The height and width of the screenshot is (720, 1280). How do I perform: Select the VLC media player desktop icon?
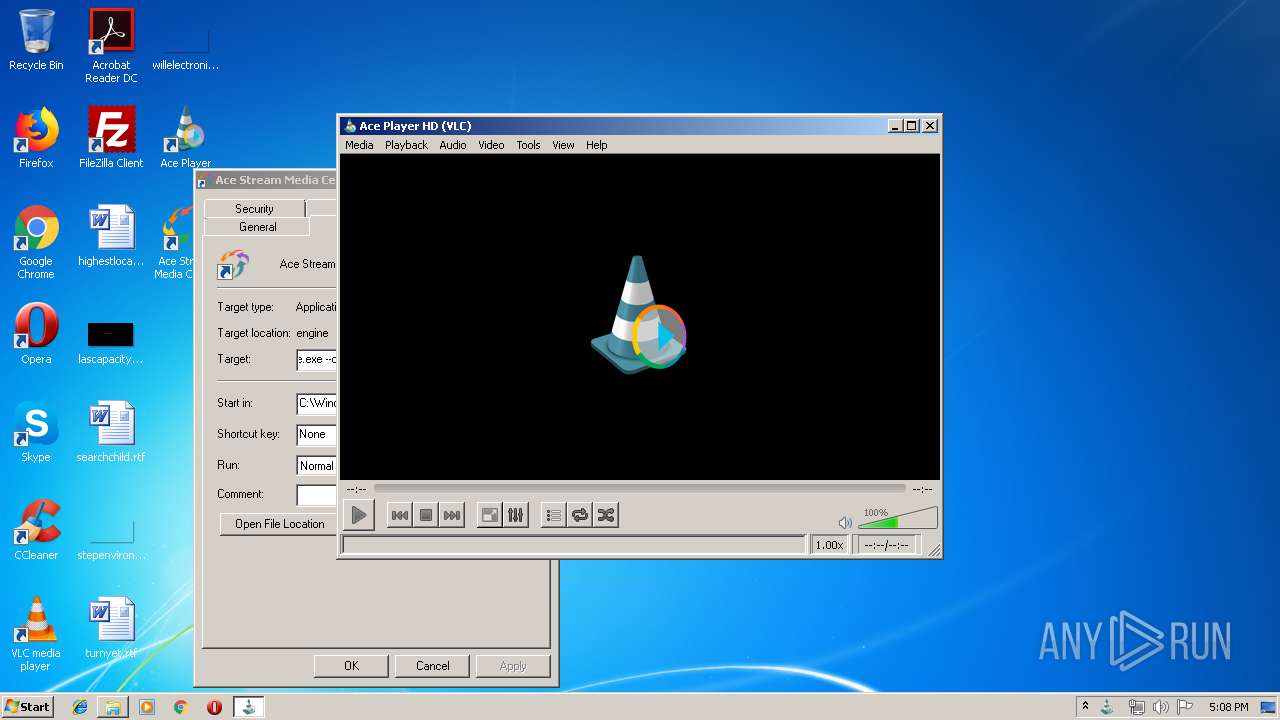click(36, 634)
